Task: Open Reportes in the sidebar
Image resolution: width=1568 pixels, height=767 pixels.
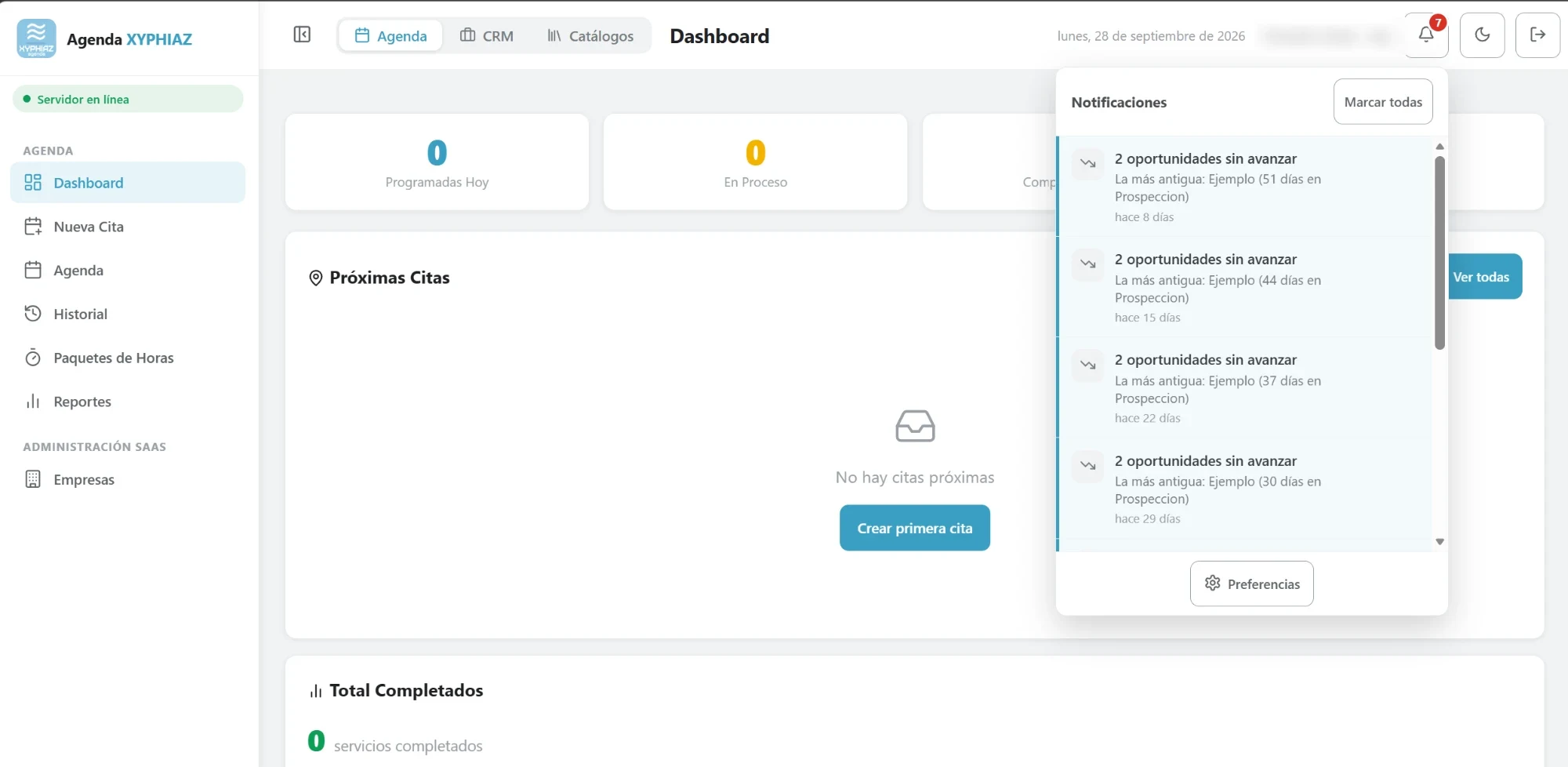Action: click(x=128, y=402)
